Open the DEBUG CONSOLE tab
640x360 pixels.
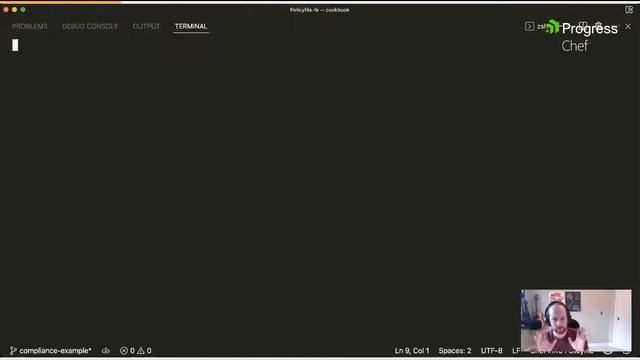(90, 26)
